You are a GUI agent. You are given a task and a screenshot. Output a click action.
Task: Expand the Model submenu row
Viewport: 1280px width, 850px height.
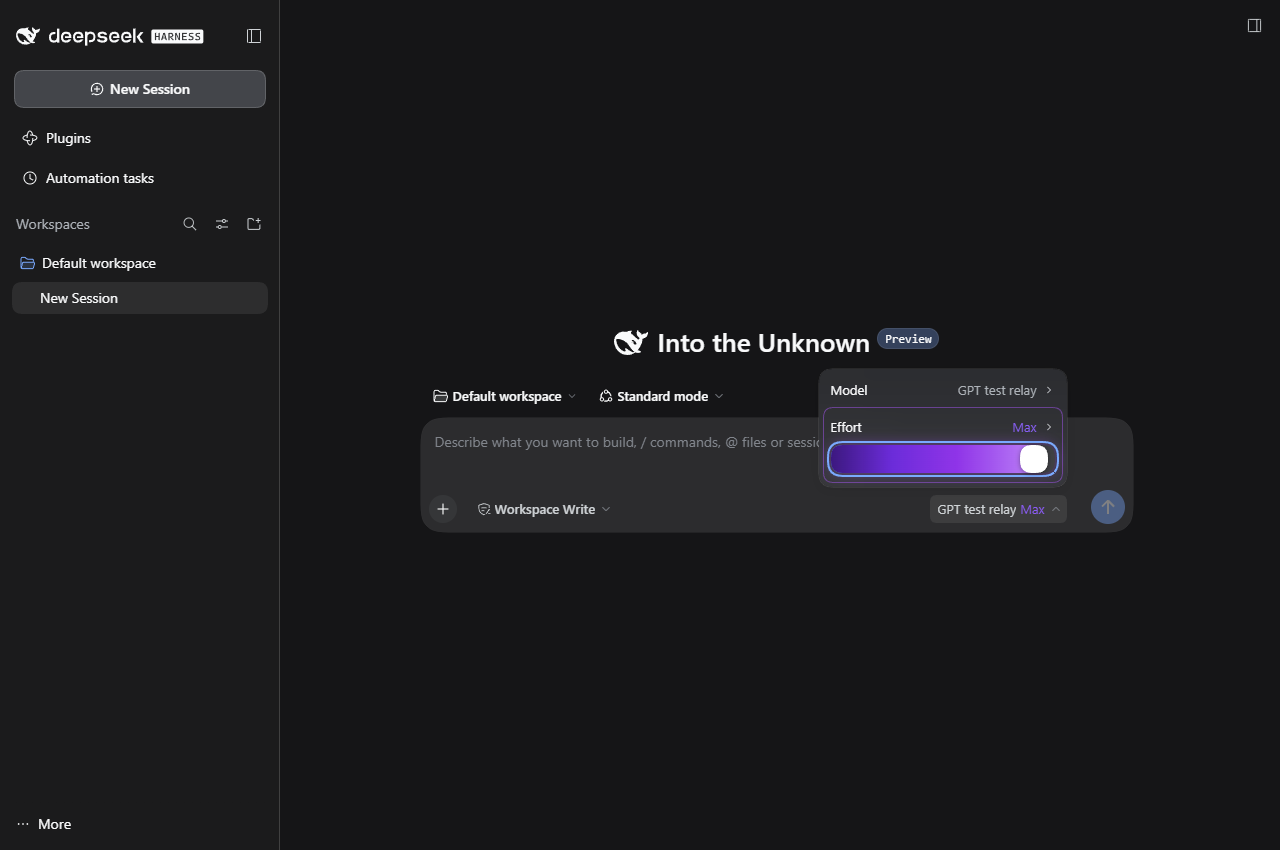(x=942, y=390)
